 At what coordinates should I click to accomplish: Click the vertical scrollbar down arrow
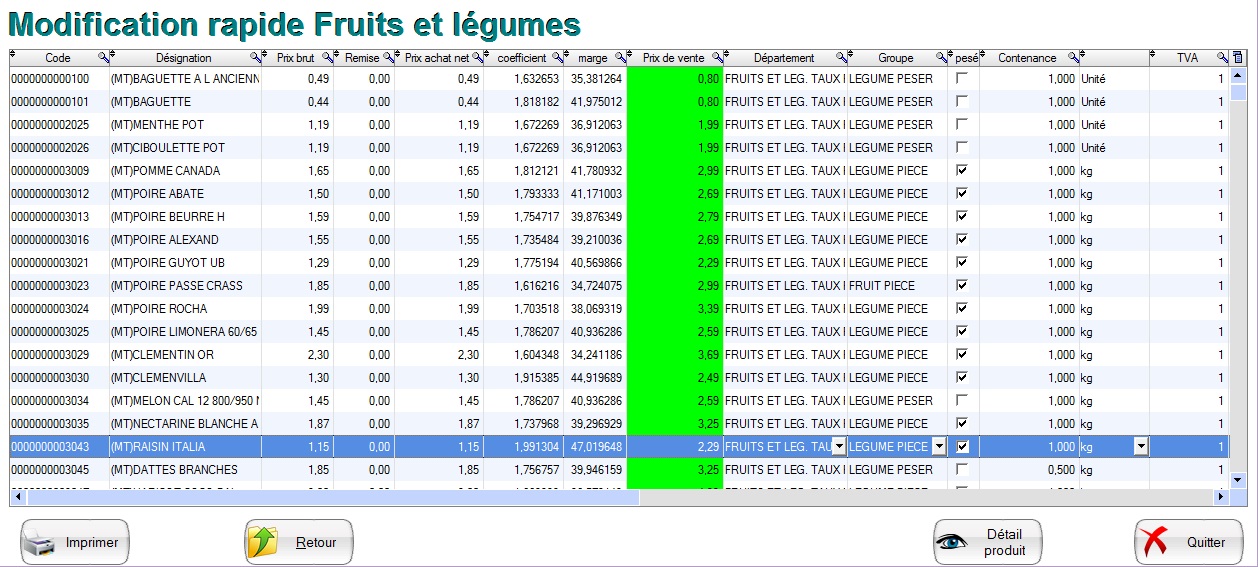pyautogui.click(x=1238, y=480)
